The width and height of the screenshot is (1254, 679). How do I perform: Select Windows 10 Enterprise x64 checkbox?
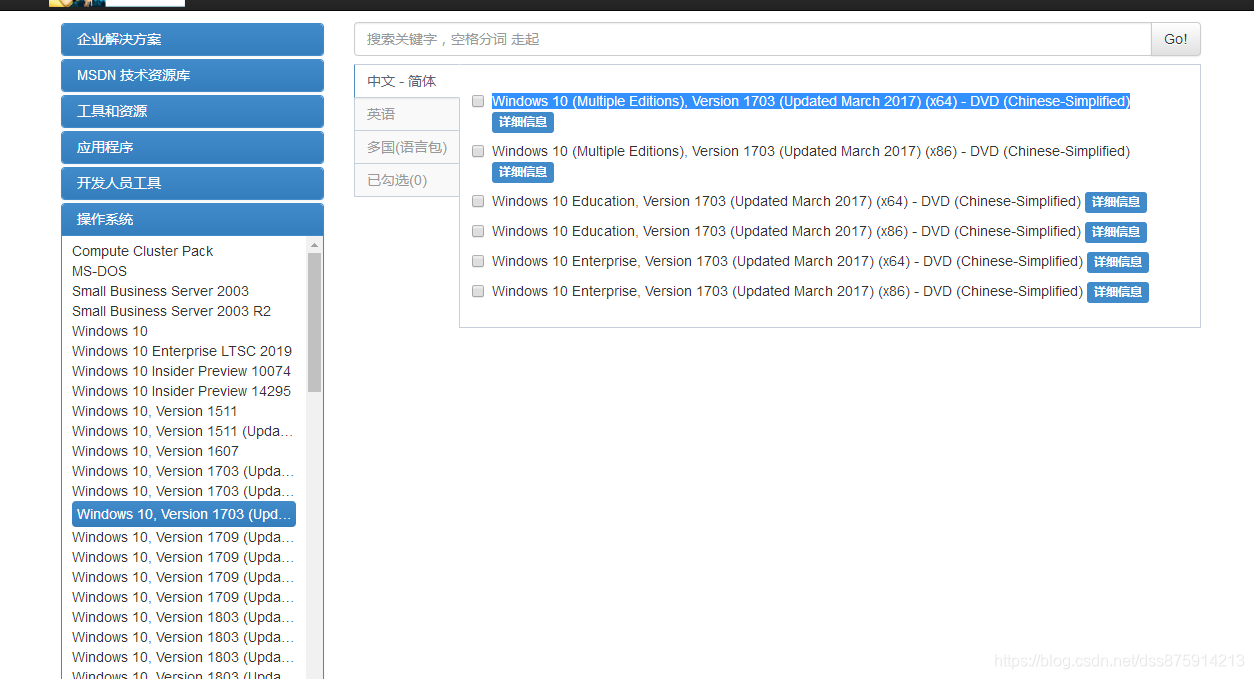coord(478,261)
